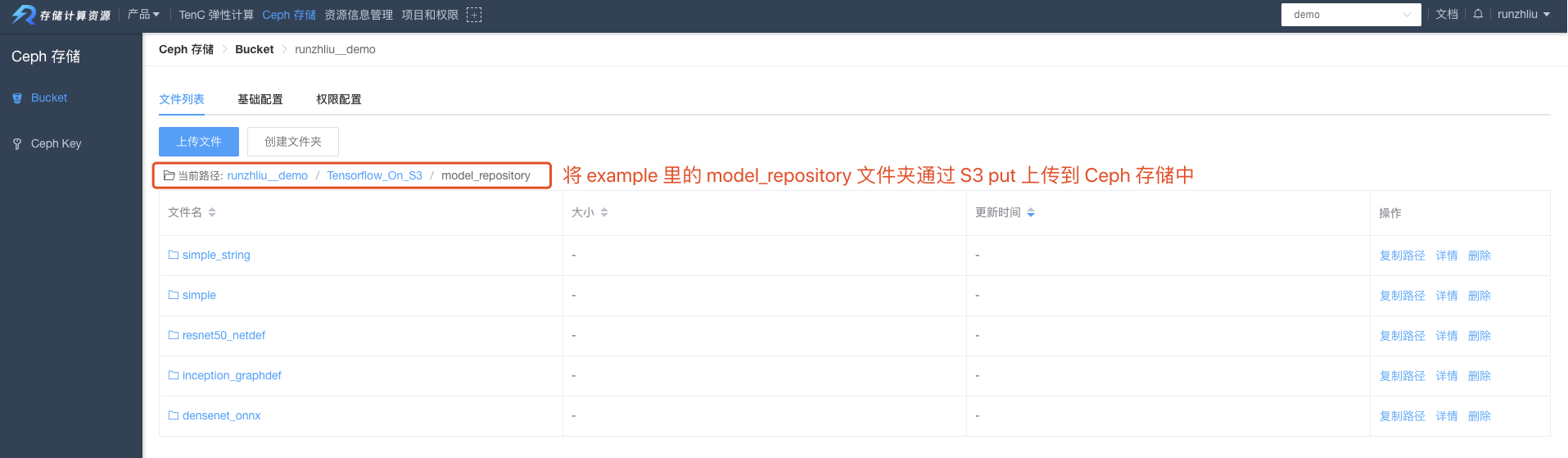This screenshot has width=1568, height=458.
Task: Switch to the 权限配置 tab
Action: (339, 99)
